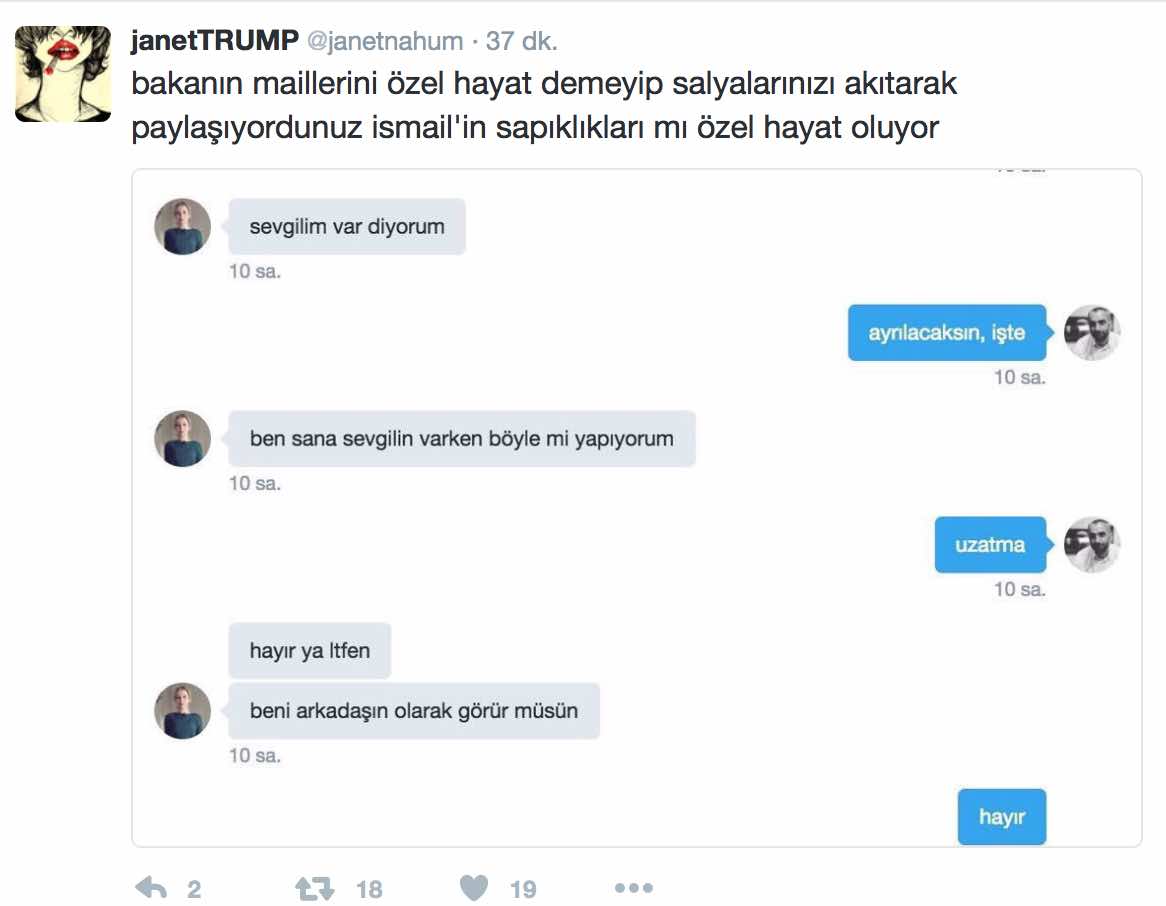The height and width of the screenshot is (906, 1166).
Task: Click the reply count 2
Action: click(x=194, y=889)
